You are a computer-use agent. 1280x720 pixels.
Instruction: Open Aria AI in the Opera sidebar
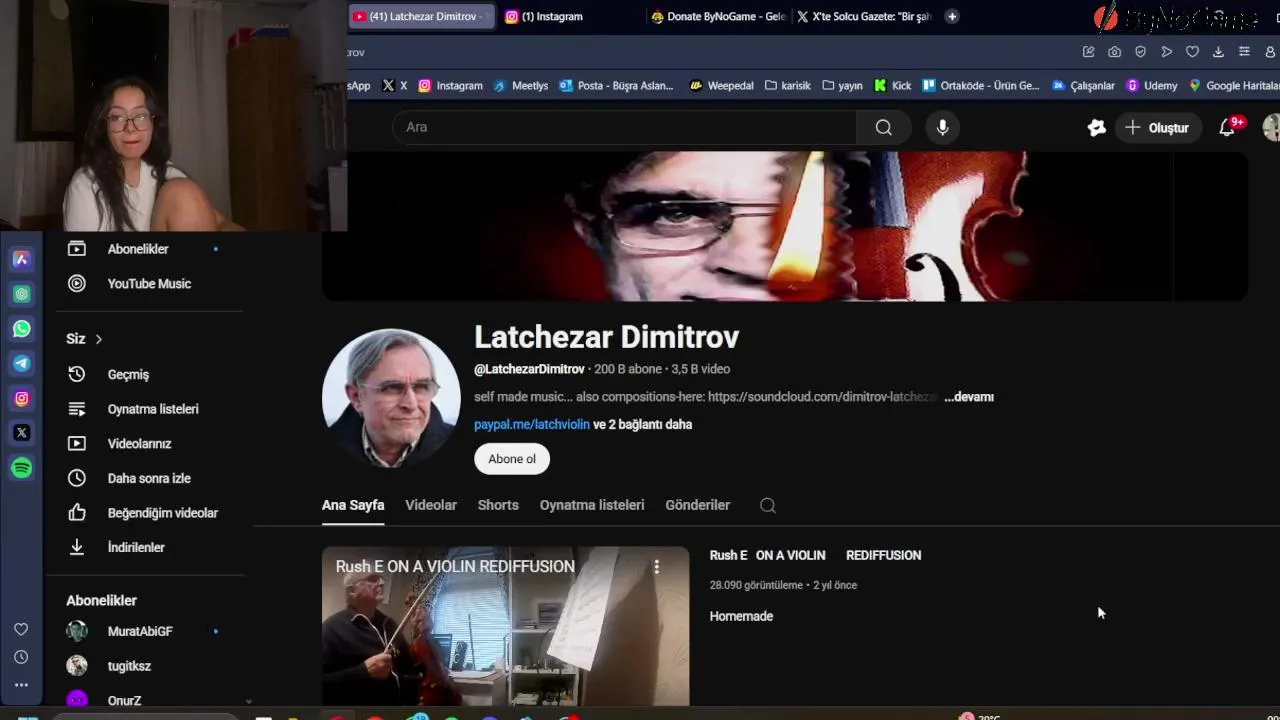[21, 259]
